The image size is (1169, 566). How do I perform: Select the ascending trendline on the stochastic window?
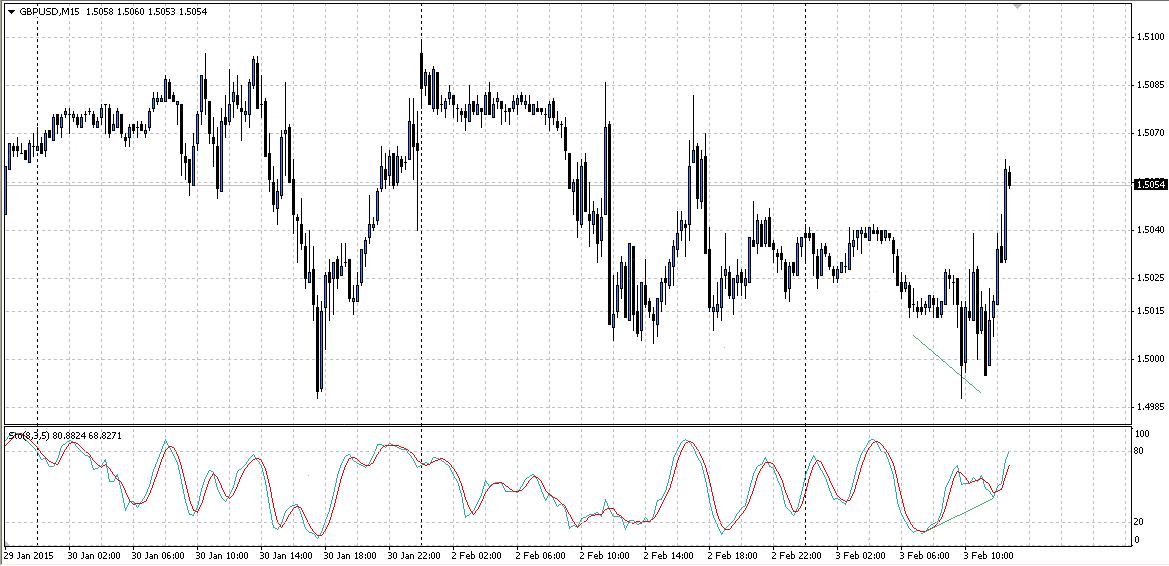coord(960,514)
